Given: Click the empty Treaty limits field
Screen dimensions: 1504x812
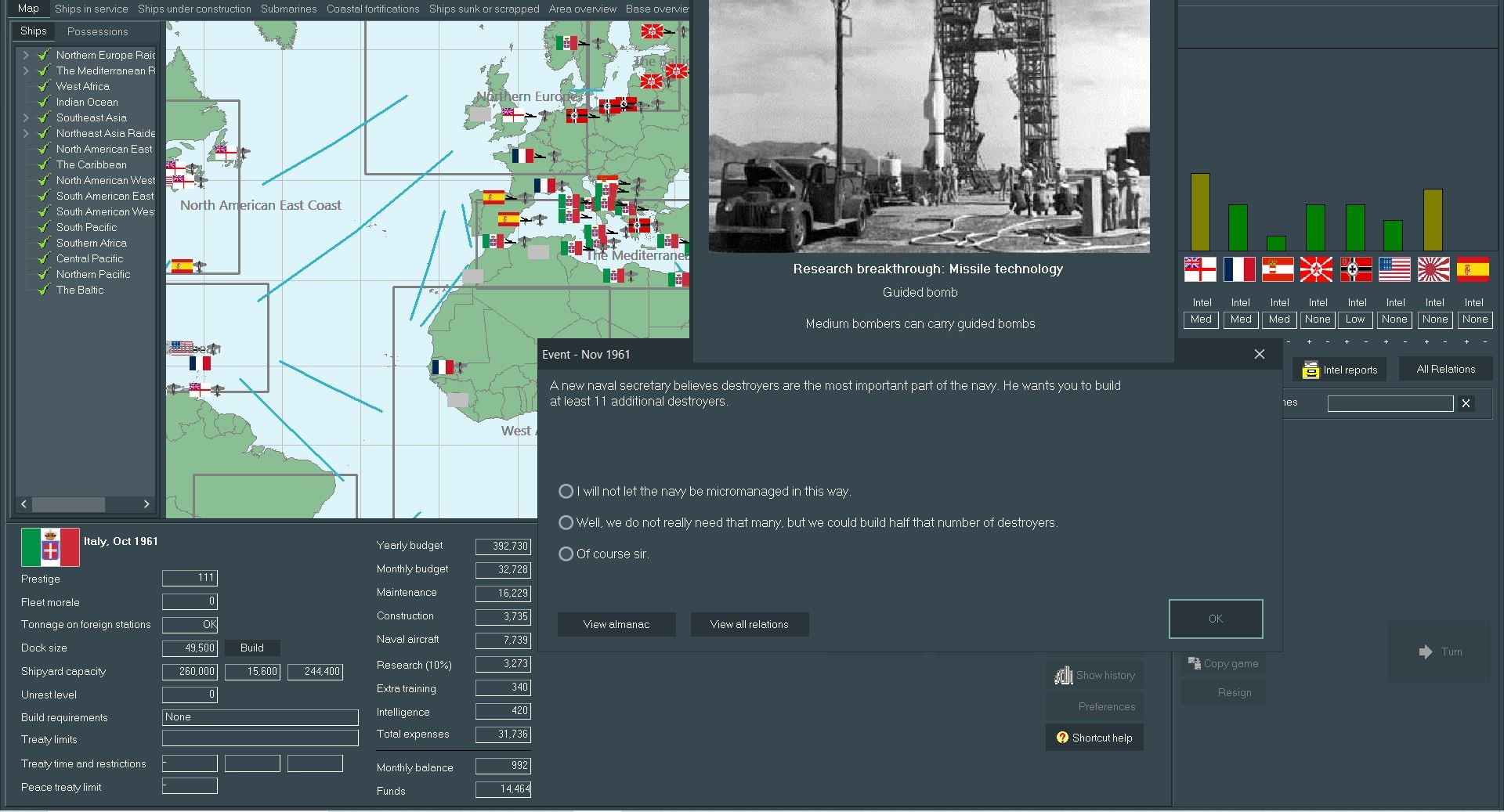Looking at the screenshot, I should coord(260,738).
